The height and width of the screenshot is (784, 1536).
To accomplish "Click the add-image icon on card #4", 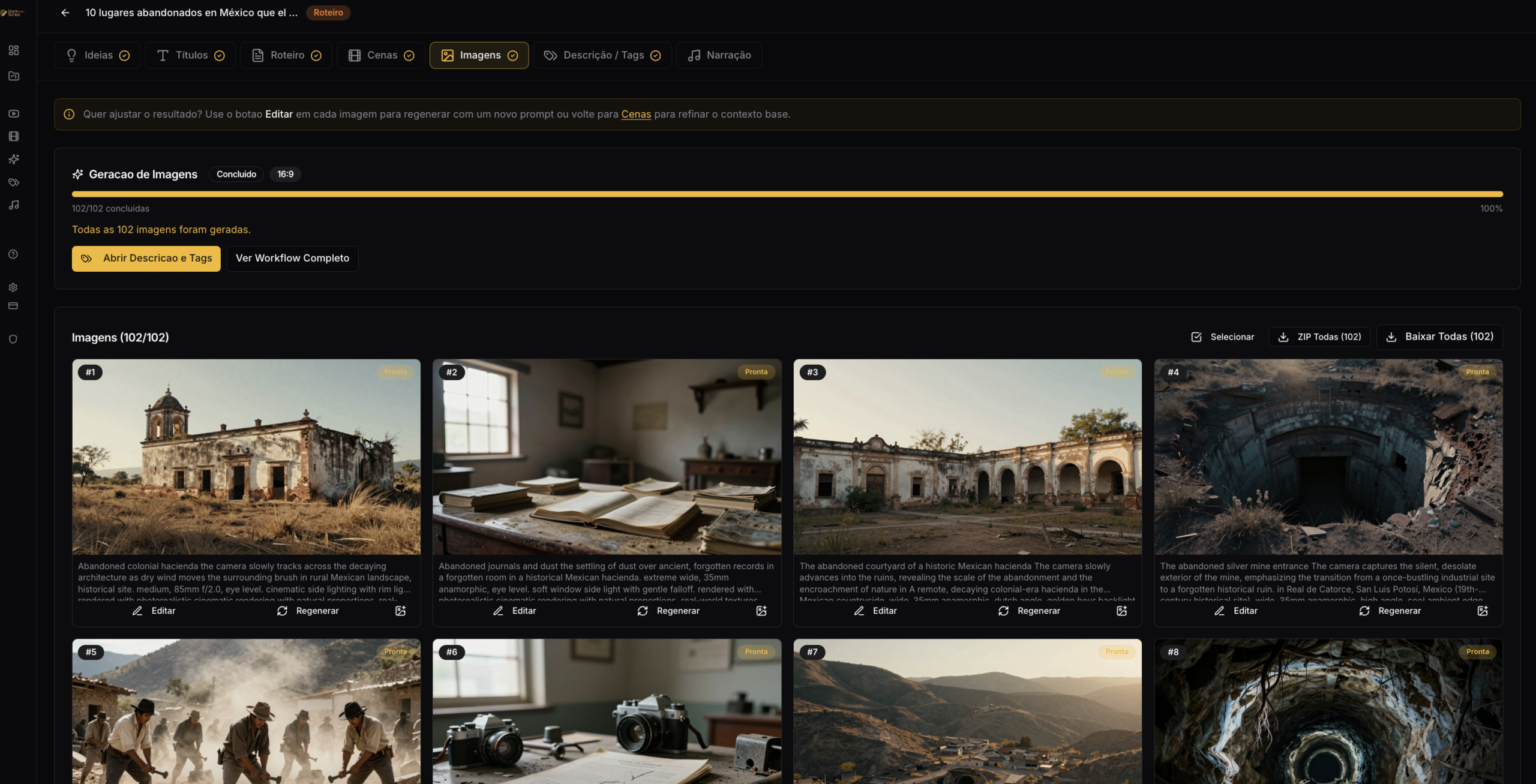I will [x=1483, y=611].
